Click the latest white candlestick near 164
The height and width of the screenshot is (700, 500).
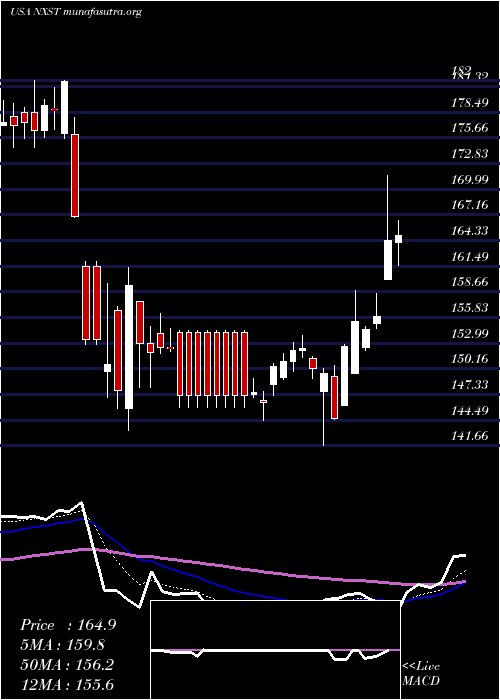[398, 239]
